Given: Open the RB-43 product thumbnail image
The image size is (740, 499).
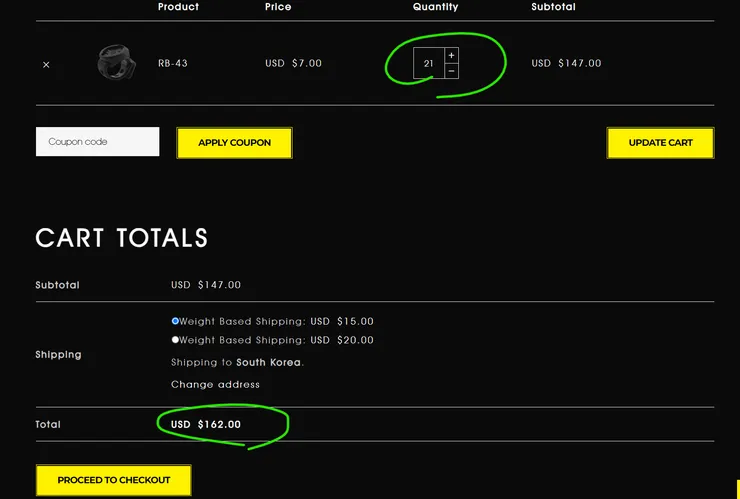Looking at the screenshot, I should tap(117, 62).
